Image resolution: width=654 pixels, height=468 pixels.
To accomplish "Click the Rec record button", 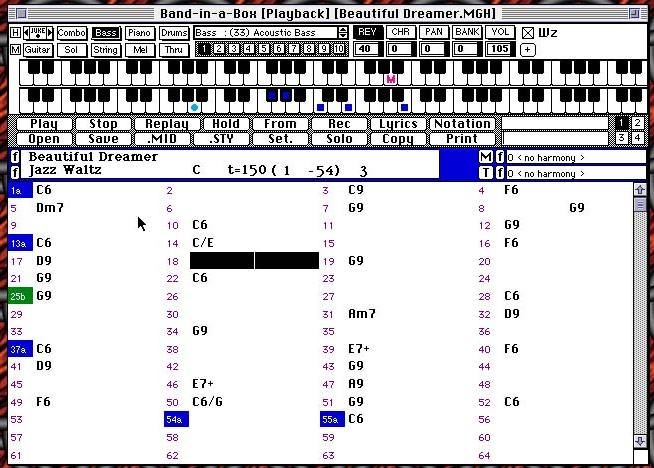I will point(339,124).
